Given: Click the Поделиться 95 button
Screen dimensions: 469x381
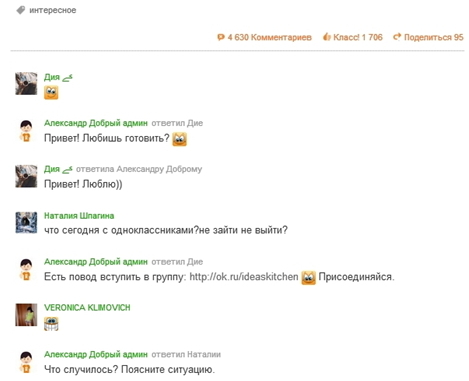Looking at the screenshot, I should tap(428, 37).
